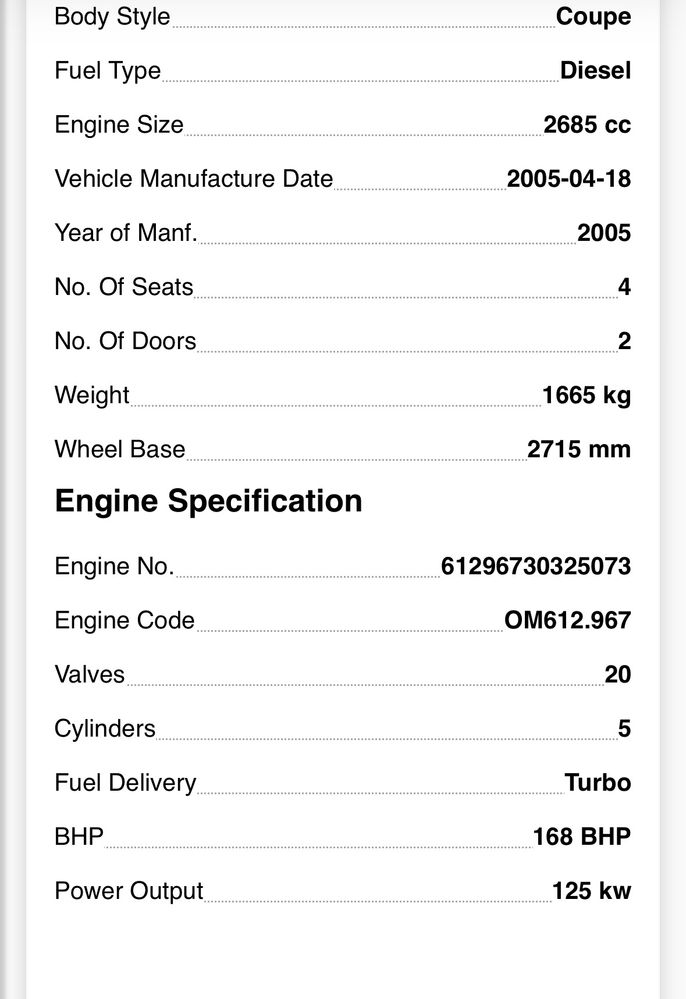The width and height of the screenshot is (686, 999).
Task: Click the Year of Manf. label
Action: coord(125,233)
